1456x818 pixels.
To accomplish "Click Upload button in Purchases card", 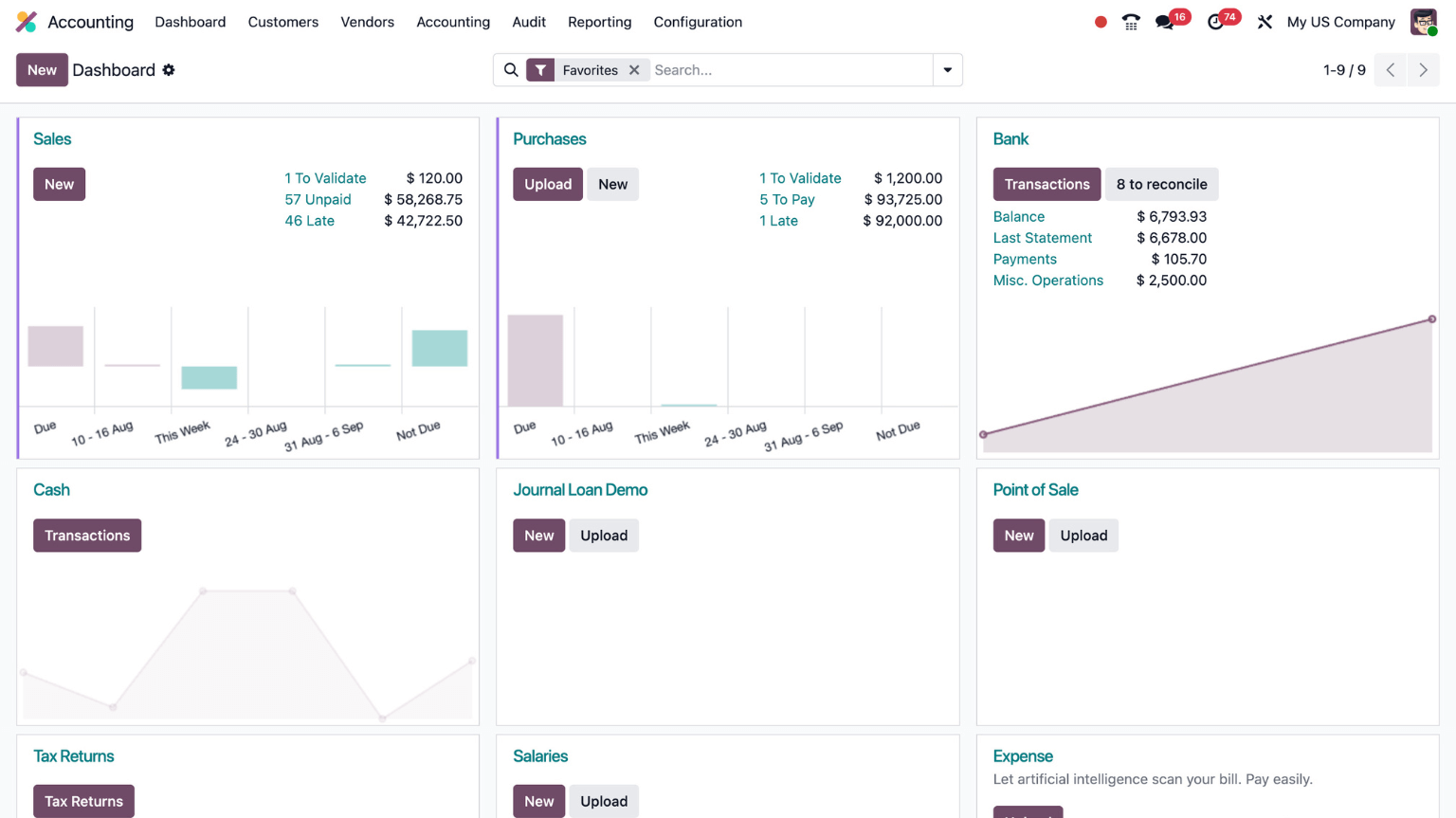I will pyautogui.click(x=548, y=184).
